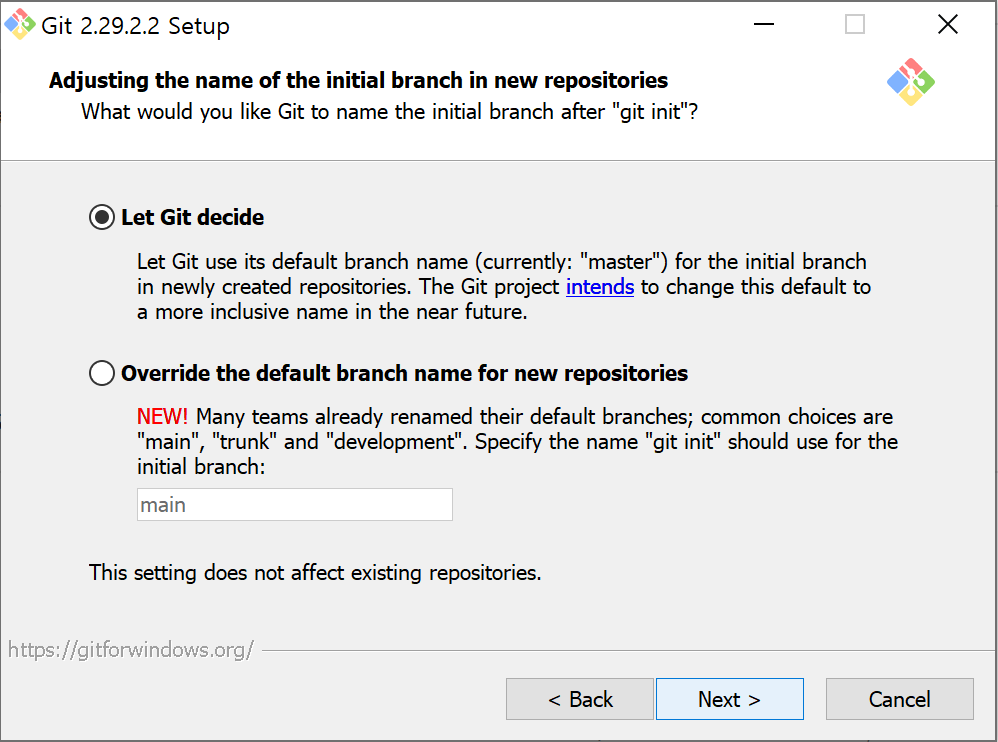The image size is (998, 742).
Task: Continue the installer with Next
Action: pos(729,699)
